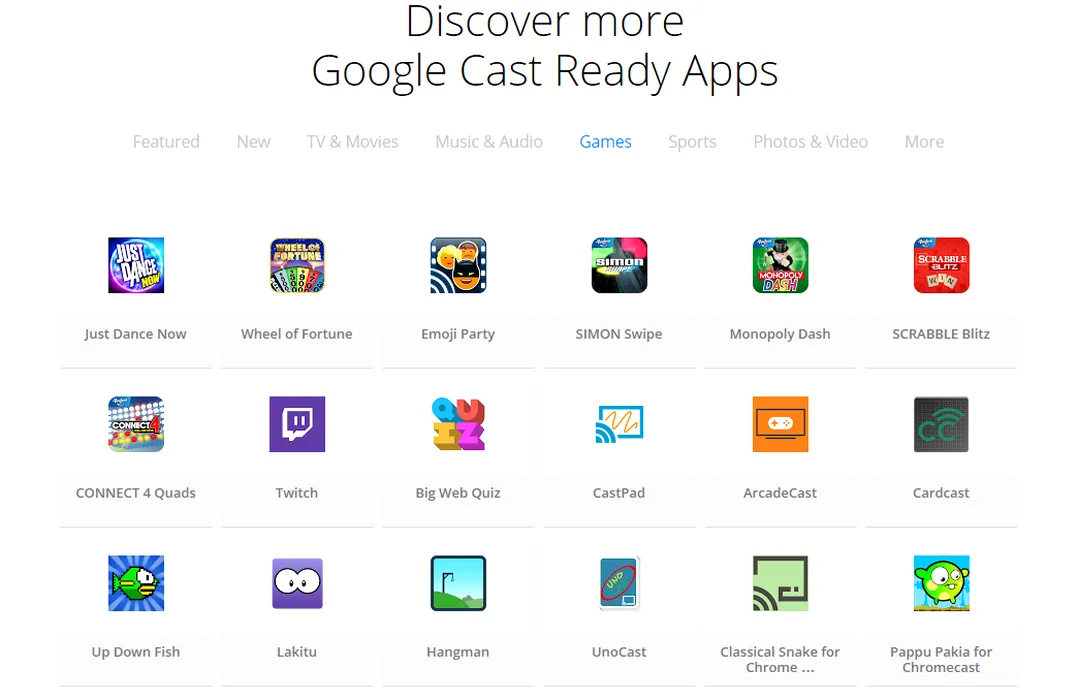The height and width of the screenshot is (700, 1078).
Task: Click the SCRABBLE Blitz title link
Action: (940, 334)
